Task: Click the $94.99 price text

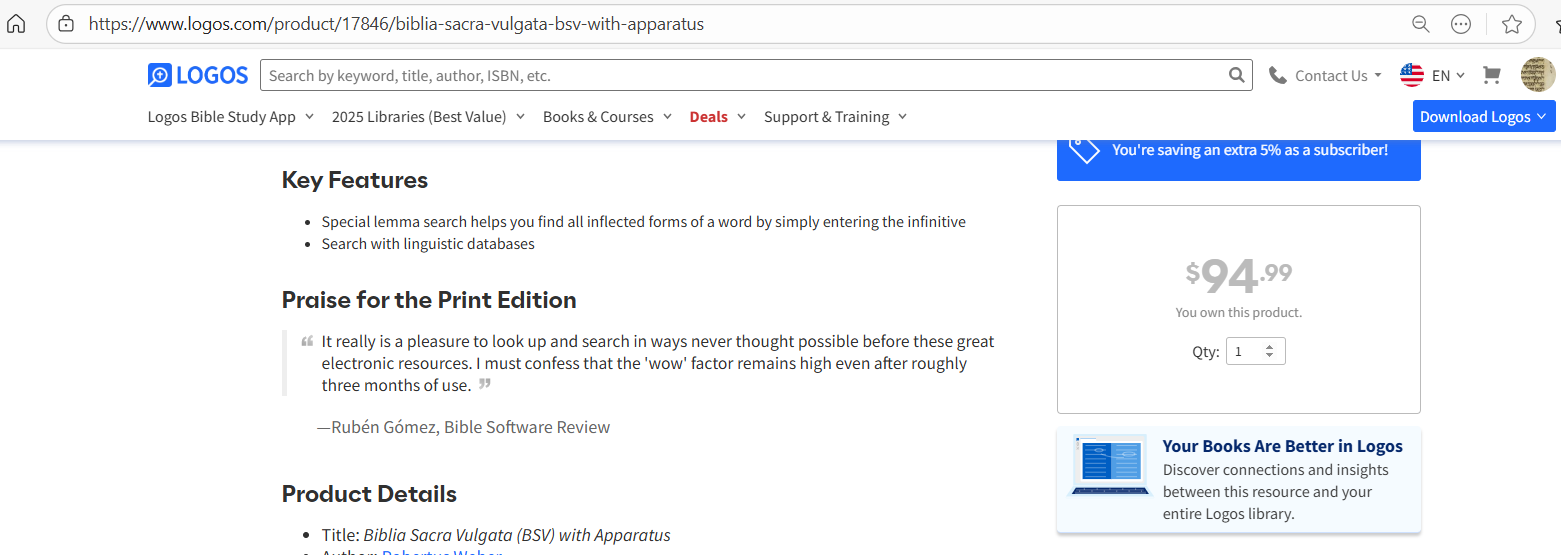Action: click(x=1238, y=274)
